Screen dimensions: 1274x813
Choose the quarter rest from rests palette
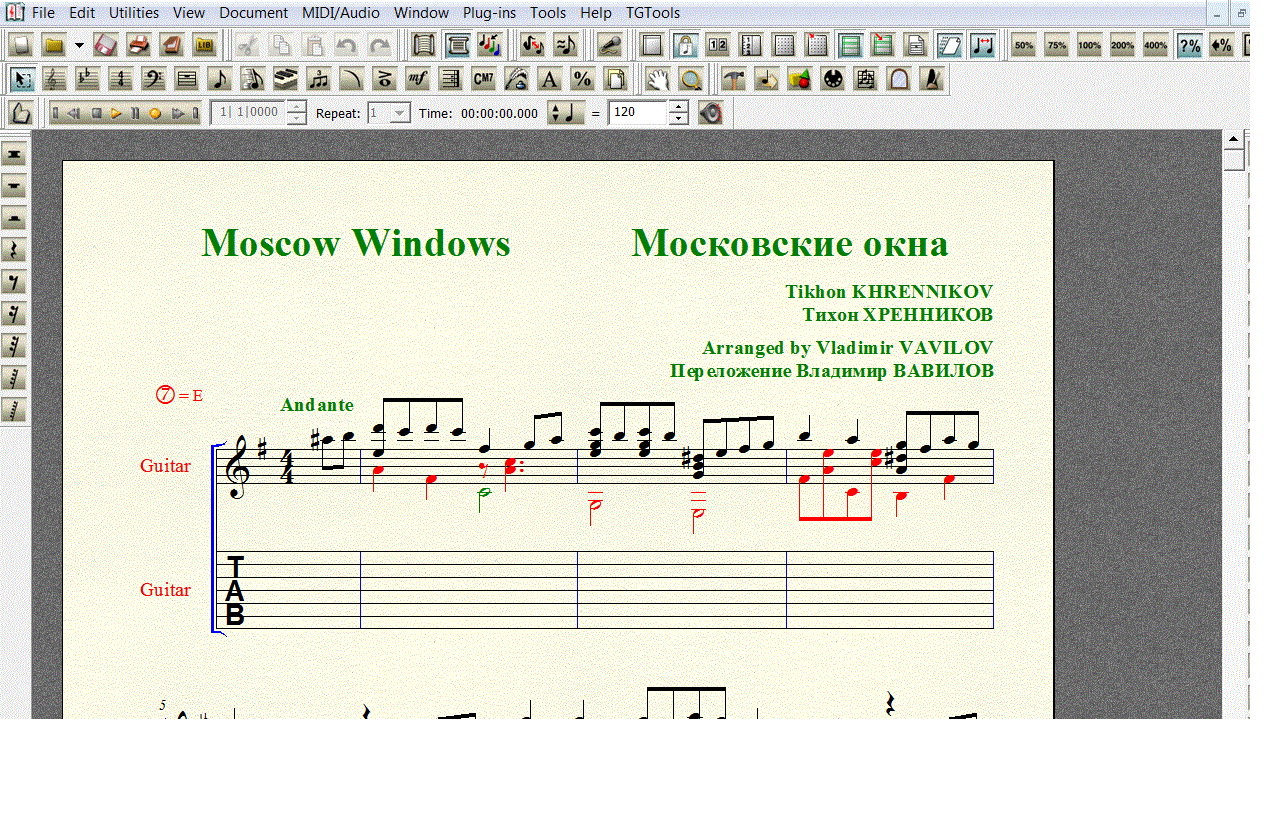(x=14, y=250)
